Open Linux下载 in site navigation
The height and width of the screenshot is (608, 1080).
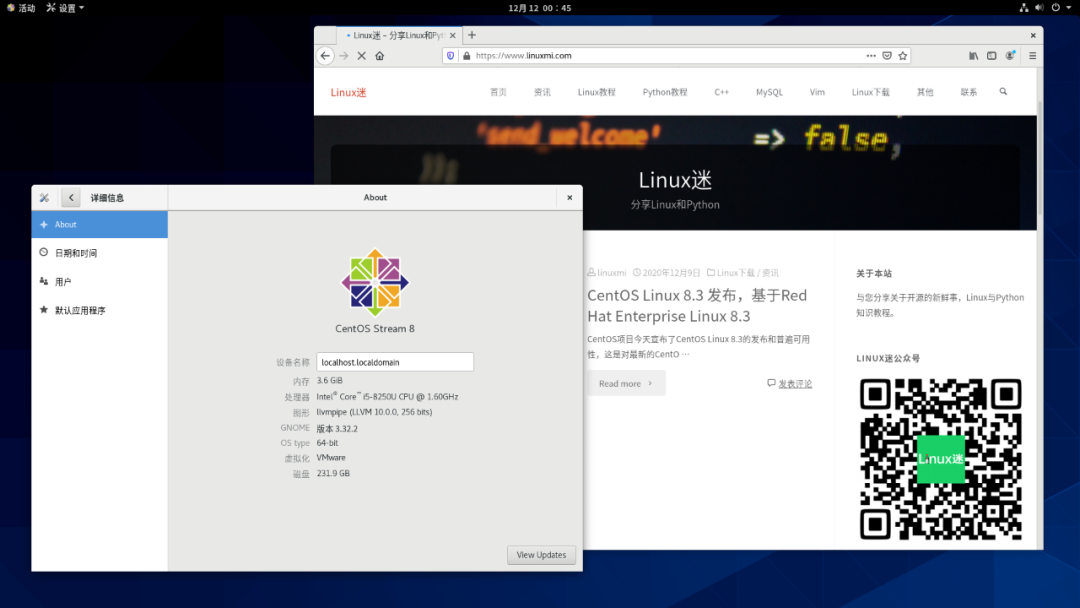(871, 92)
